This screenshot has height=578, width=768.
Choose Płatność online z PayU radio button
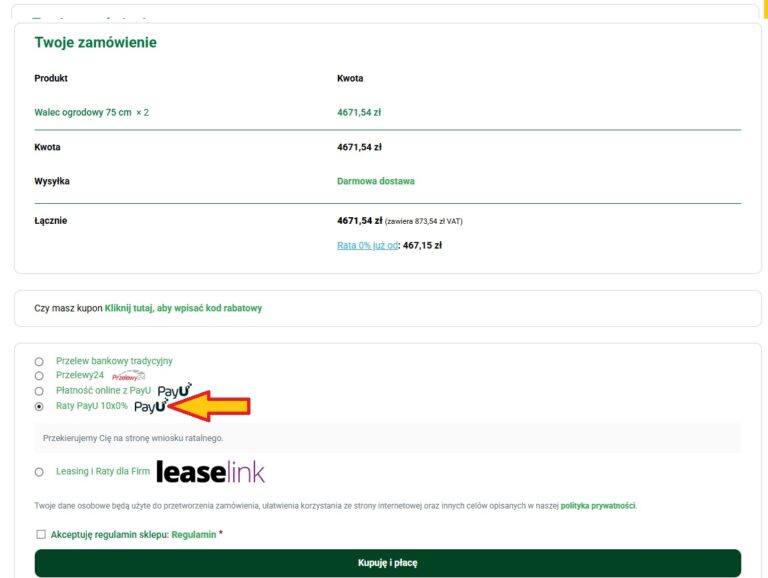pyautogui.click(x=39, y=391)
